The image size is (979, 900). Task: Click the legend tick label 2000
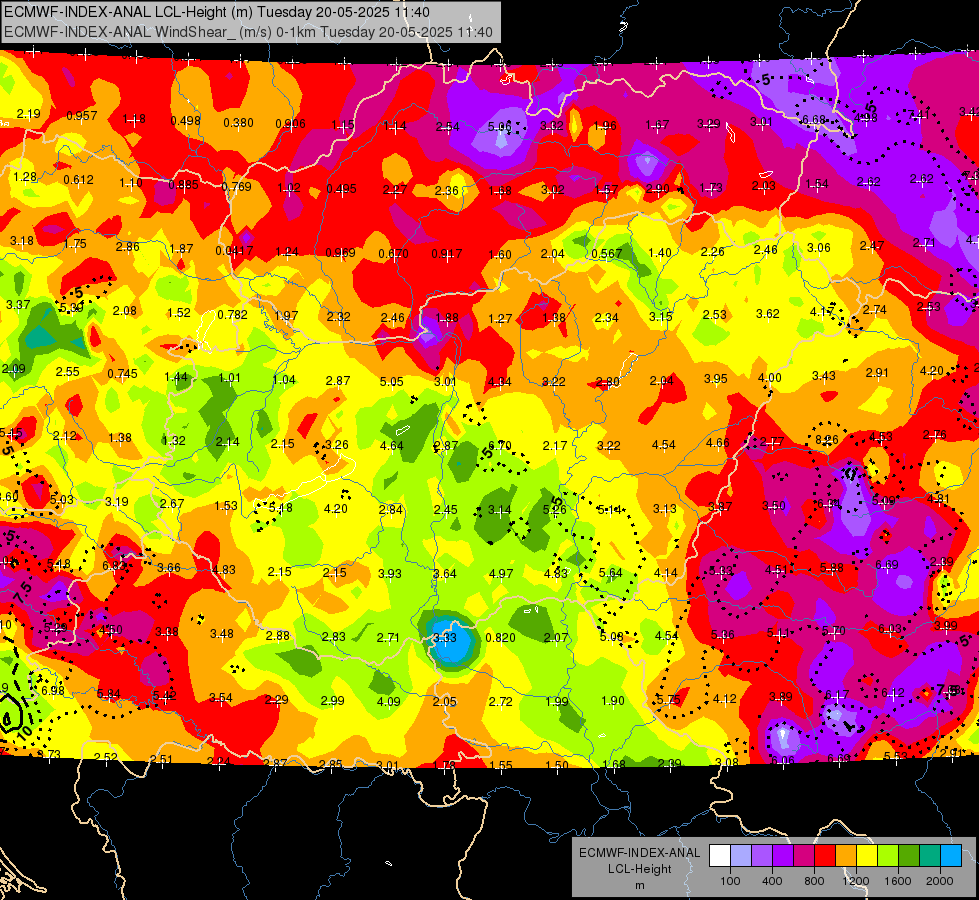coord(940,881)
